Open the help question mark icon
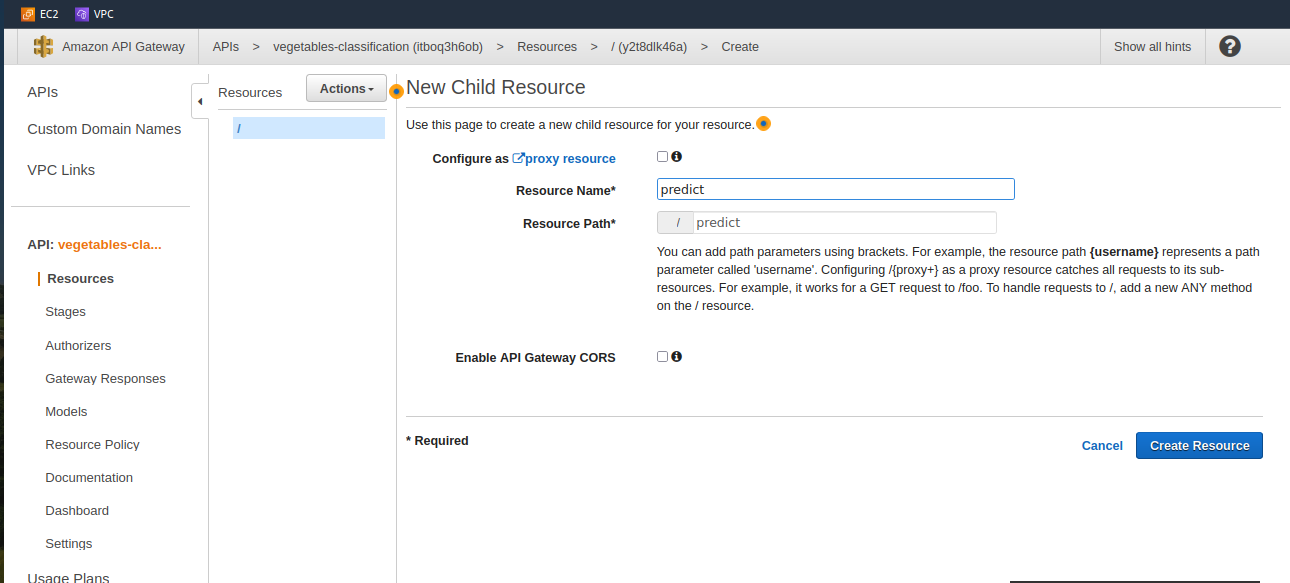Viewport: 1290px width, 583px height. tap(1230, 46)
